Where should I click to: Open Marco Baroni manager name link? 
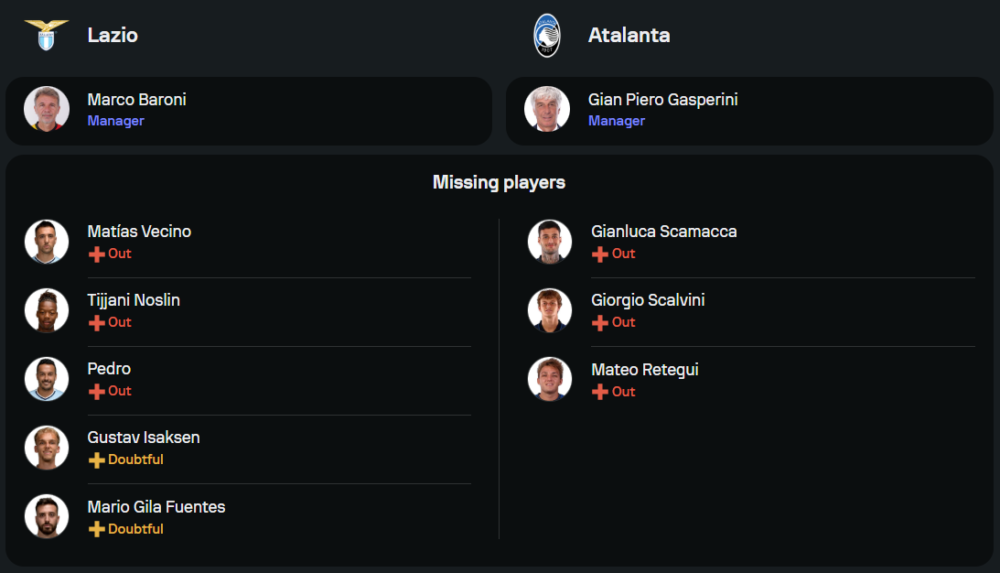(x=136, y=100)
